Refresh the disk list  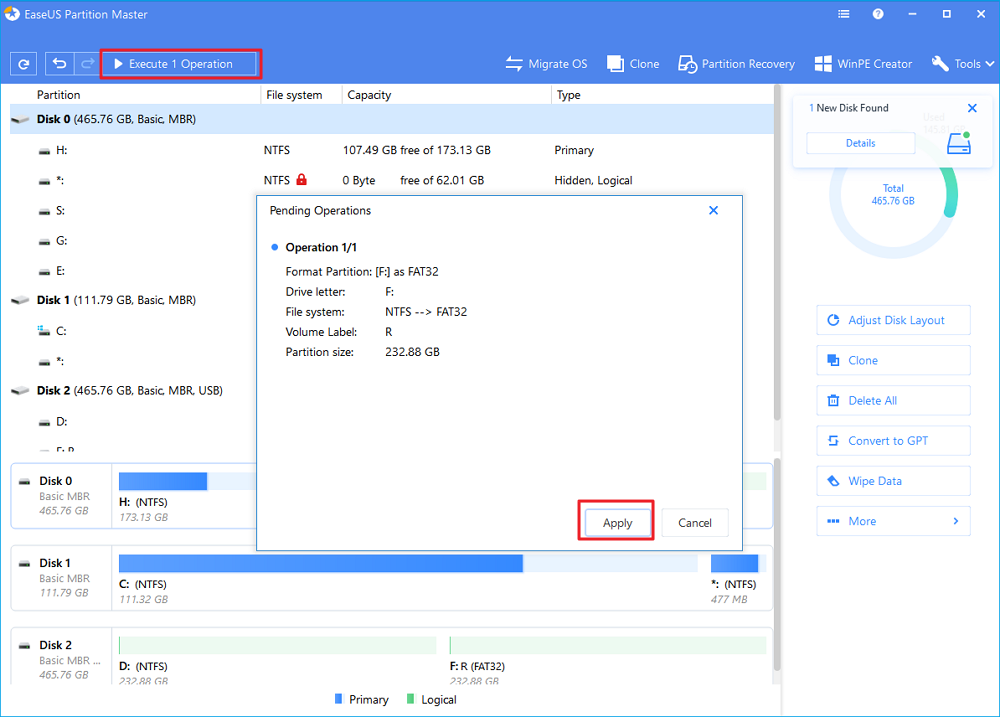(x=23, y=63)
